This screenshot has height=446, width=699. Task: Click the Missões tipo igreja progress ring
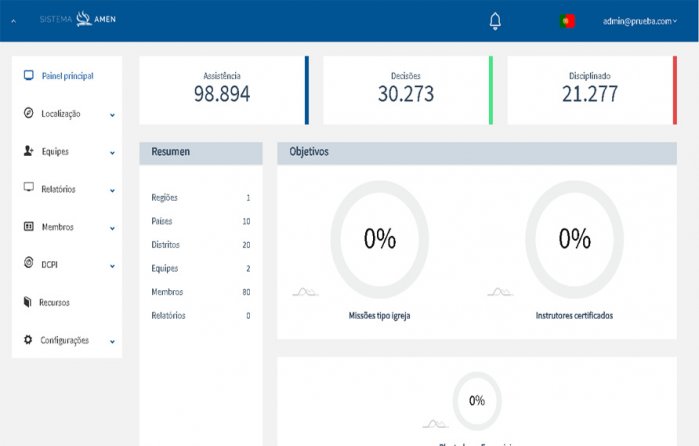point(379,239)
